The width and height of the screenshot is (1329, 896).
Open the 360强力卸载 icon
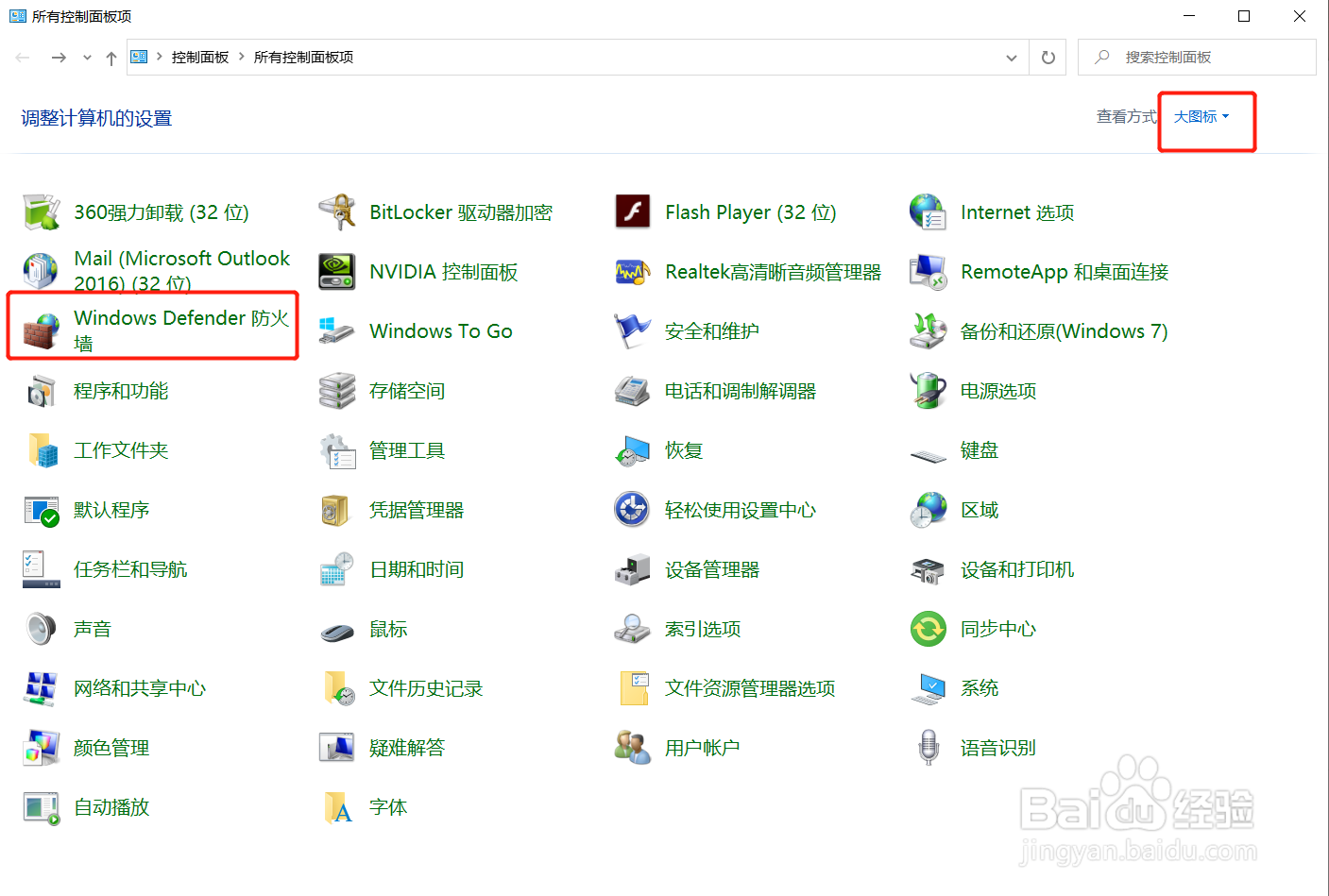click(41, 212)
